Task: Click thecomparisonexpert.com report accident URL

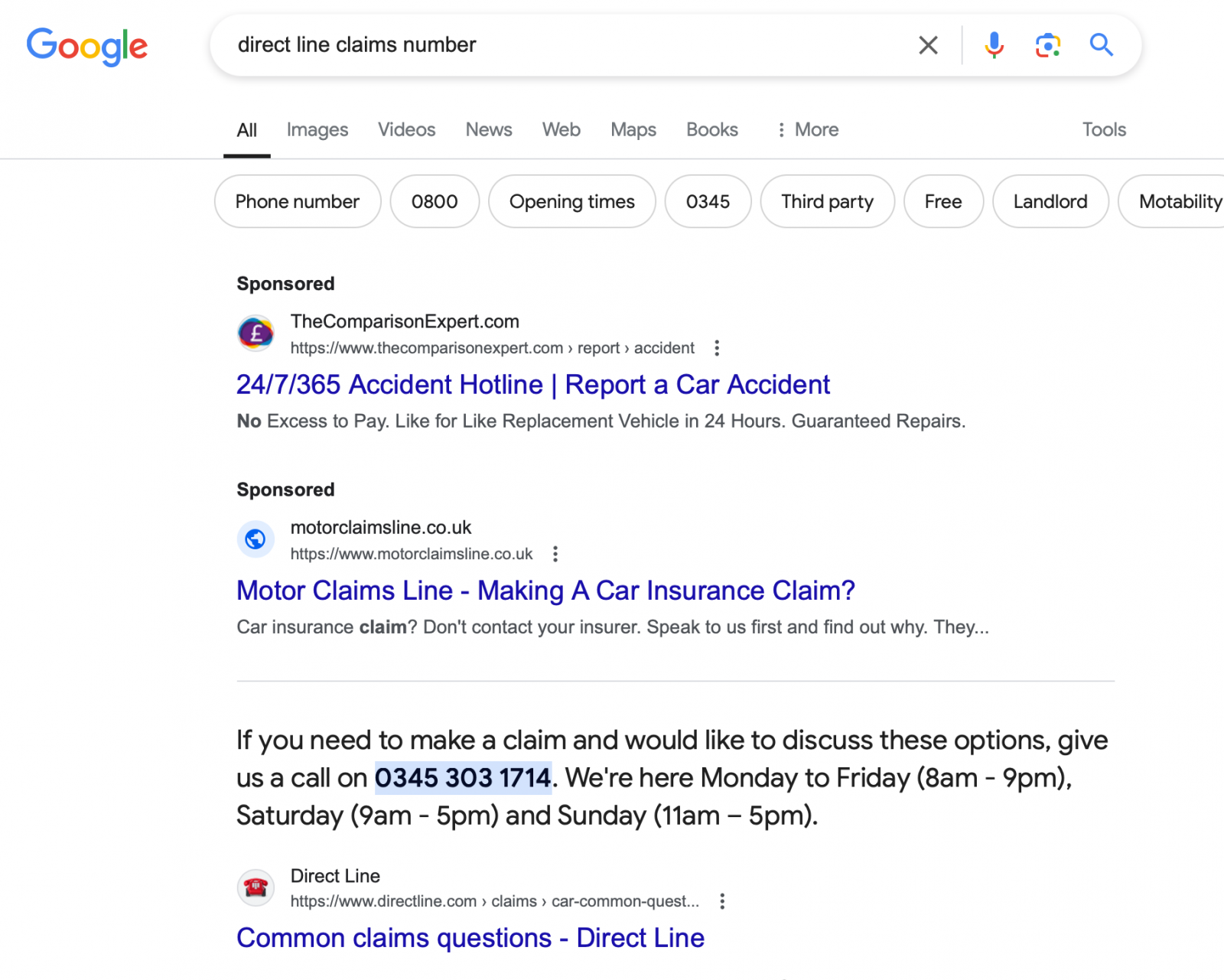Action: click(493, 348)
